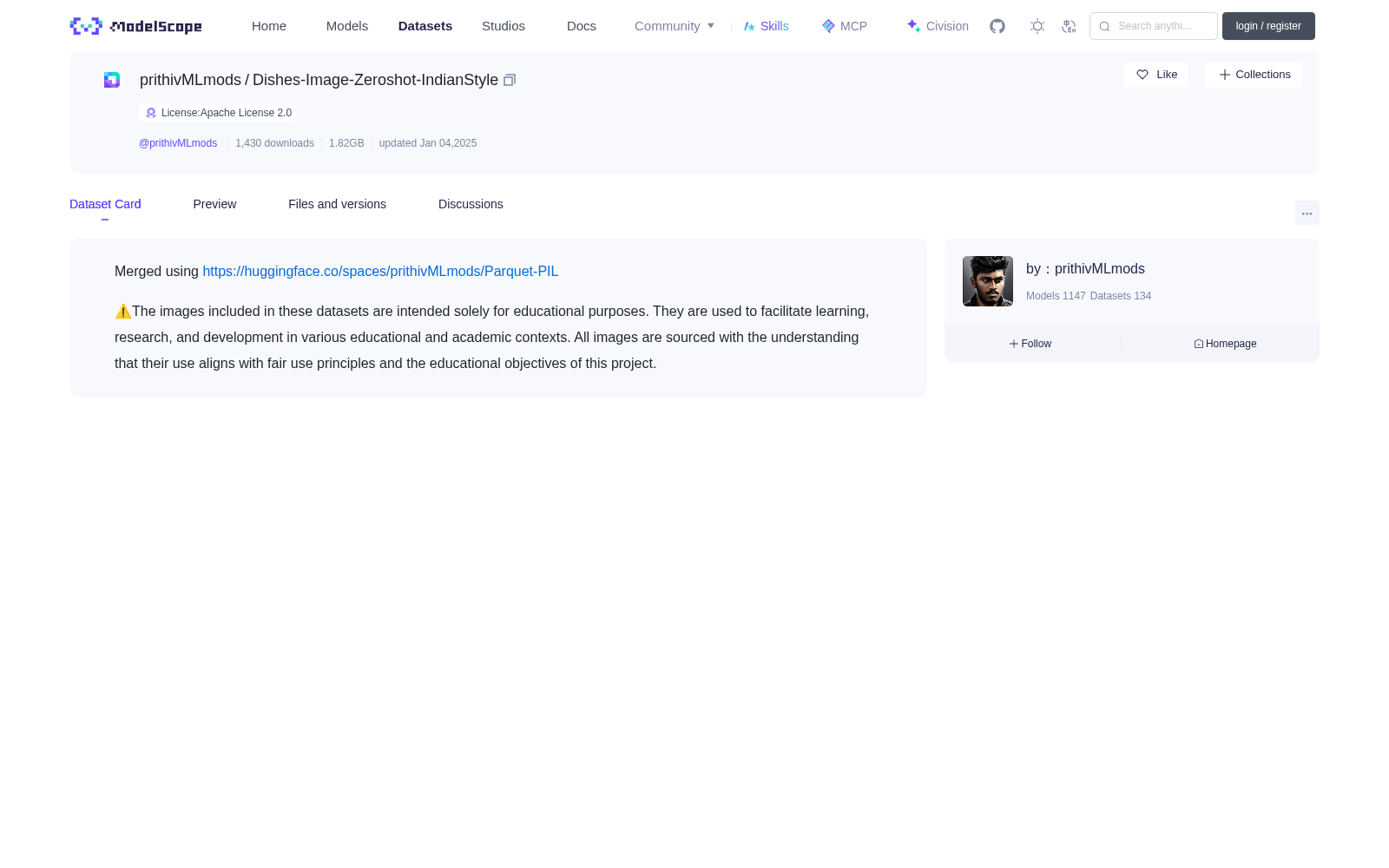Open the GitHub icon link
This screenshot has width=1389, height=868.
point(997,26)
